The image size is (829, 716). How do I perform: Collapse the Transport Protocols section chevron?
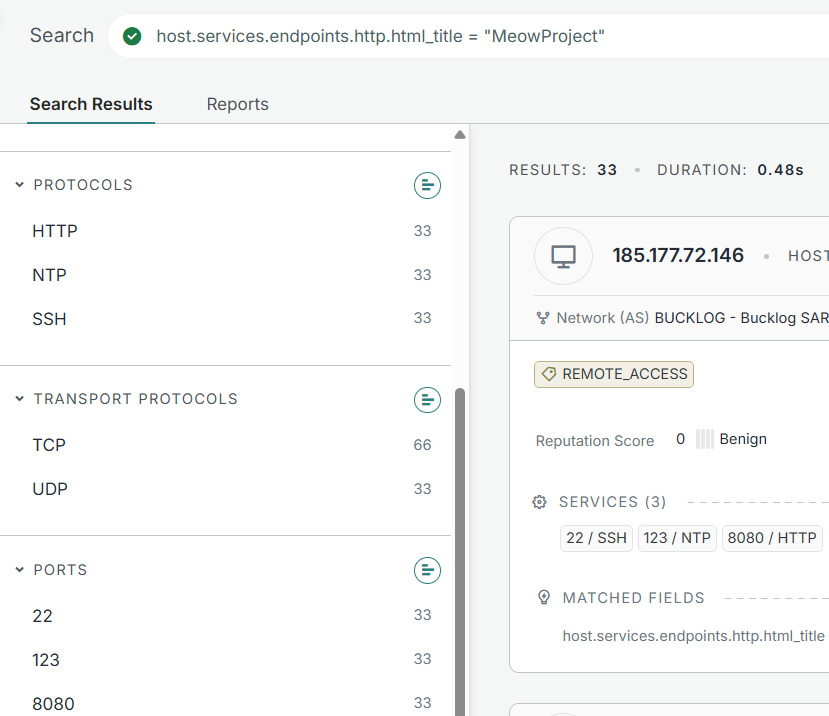pyautogui.click(x=20, y=398)
